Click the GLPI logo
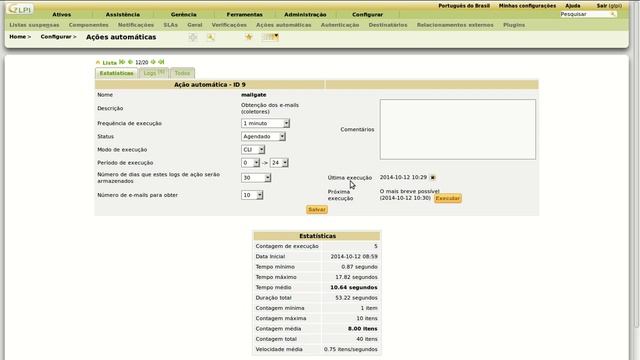 tap(20, 9)
